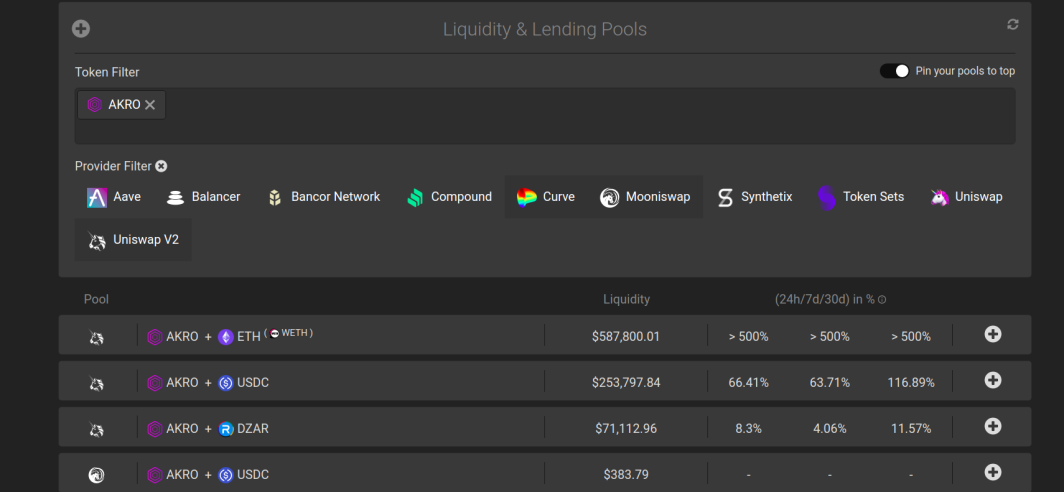Expand the $253,797.84 AKRO + USDC pool
The width and height of the screenshot is (1064, 492).
coord(993,380)
